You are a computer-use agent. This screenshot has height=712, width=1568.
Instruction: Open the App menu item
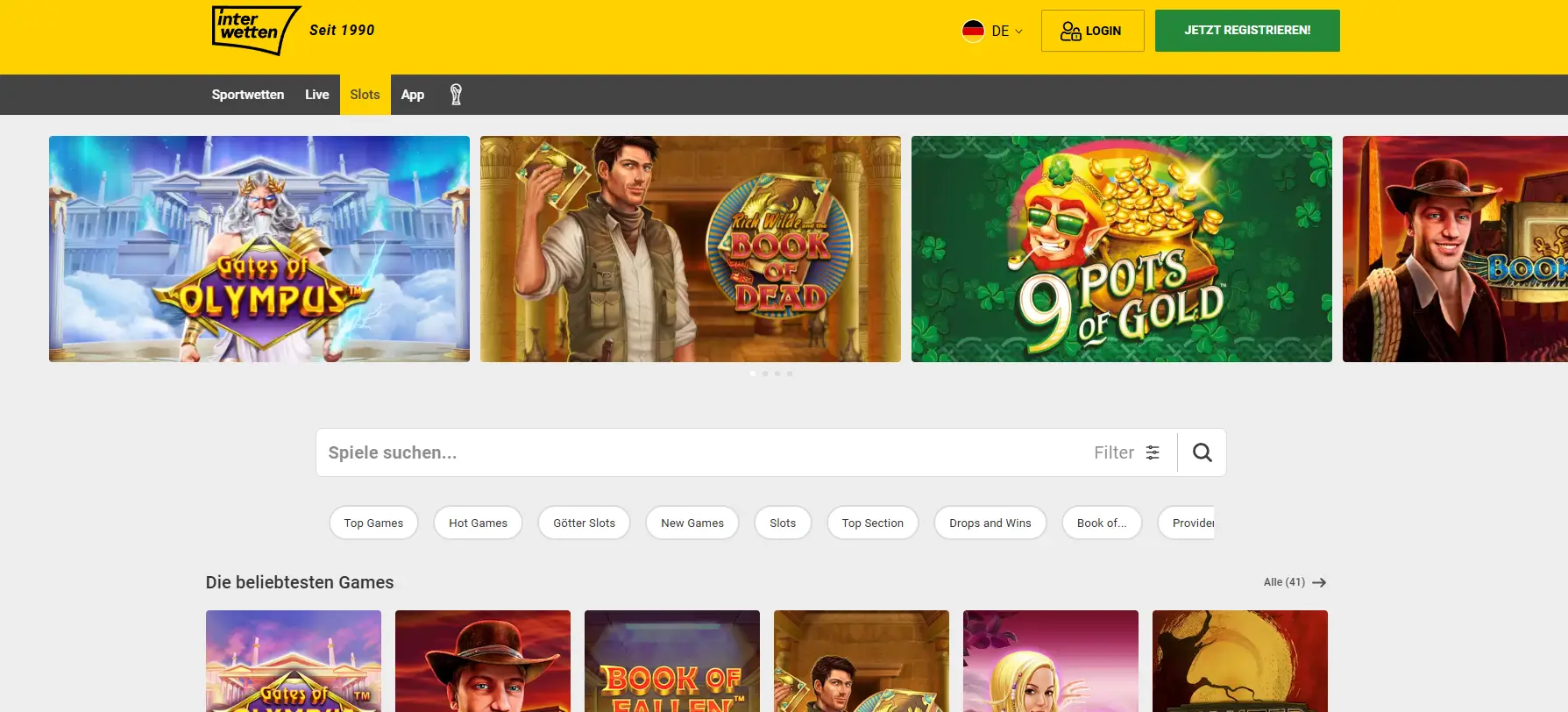(413, 95)
